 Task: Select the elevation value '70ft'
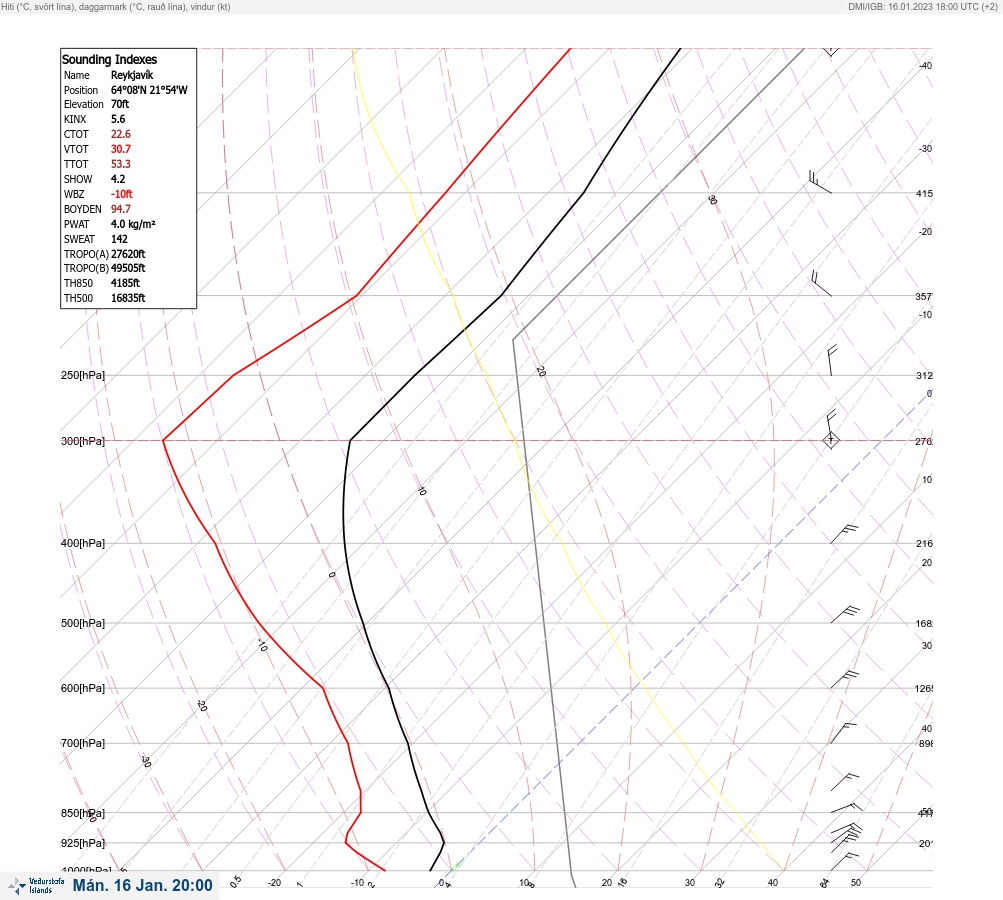120,104
